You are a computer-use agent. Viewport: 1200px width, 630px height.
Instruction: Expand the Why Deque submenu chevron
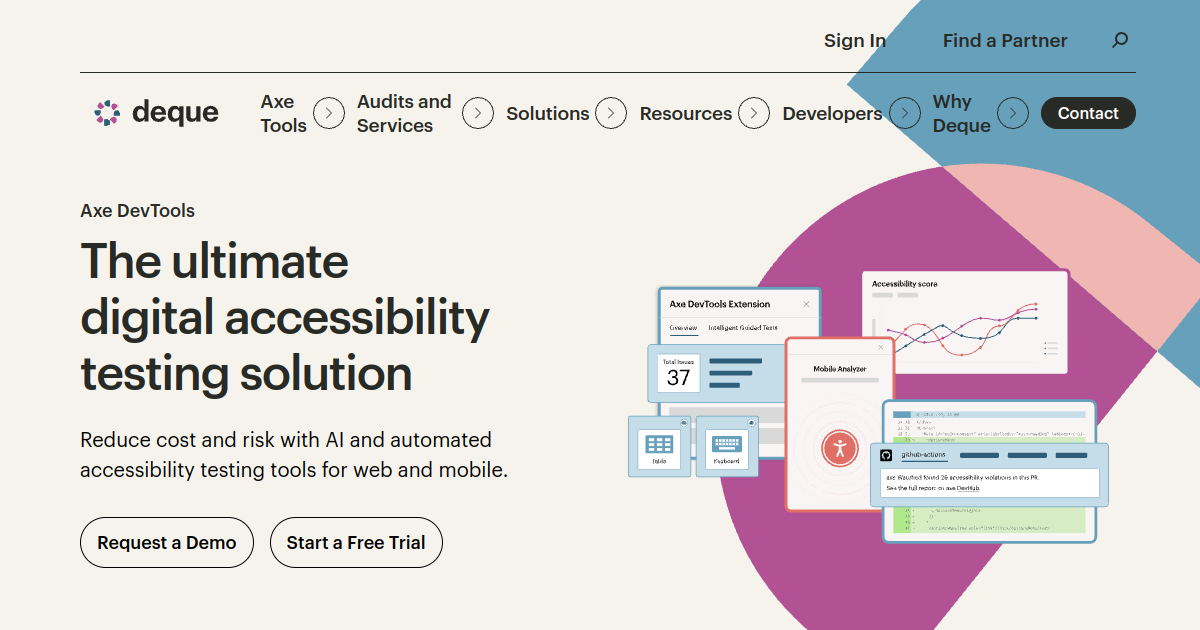pos(1013,113)
